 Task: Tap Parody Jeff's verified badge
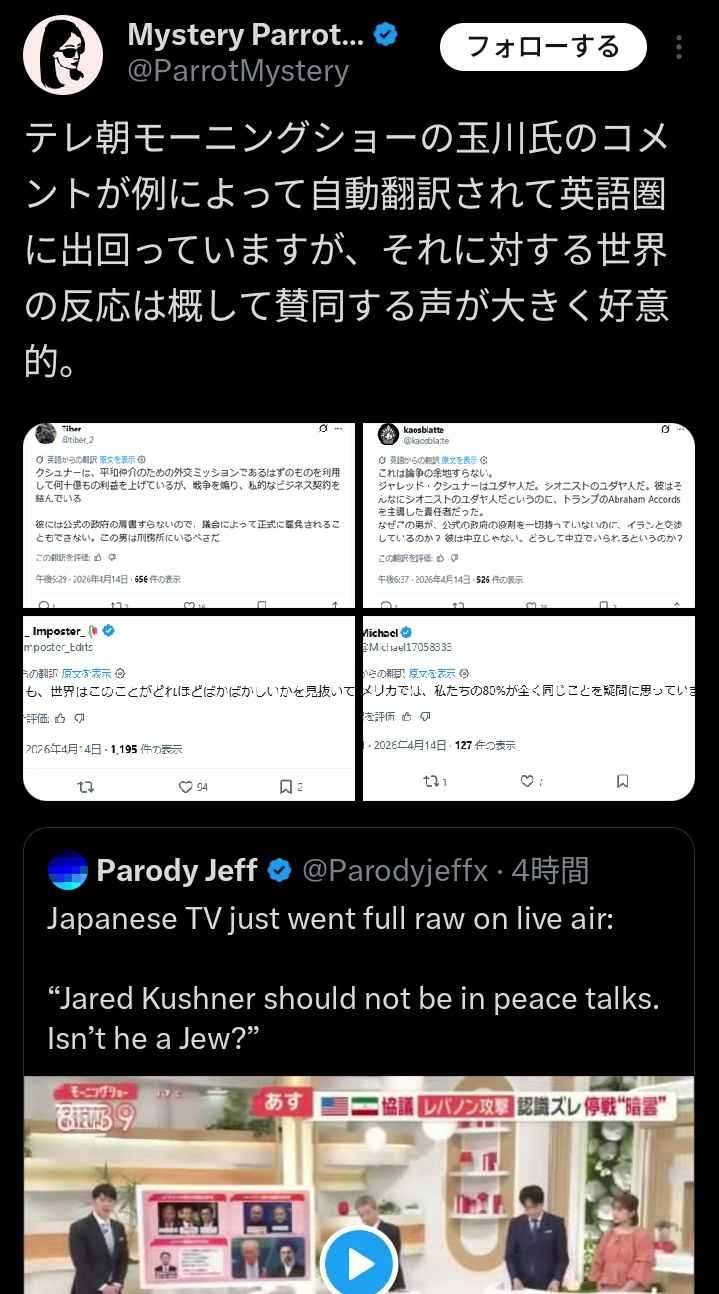click(x=280, y=871)
